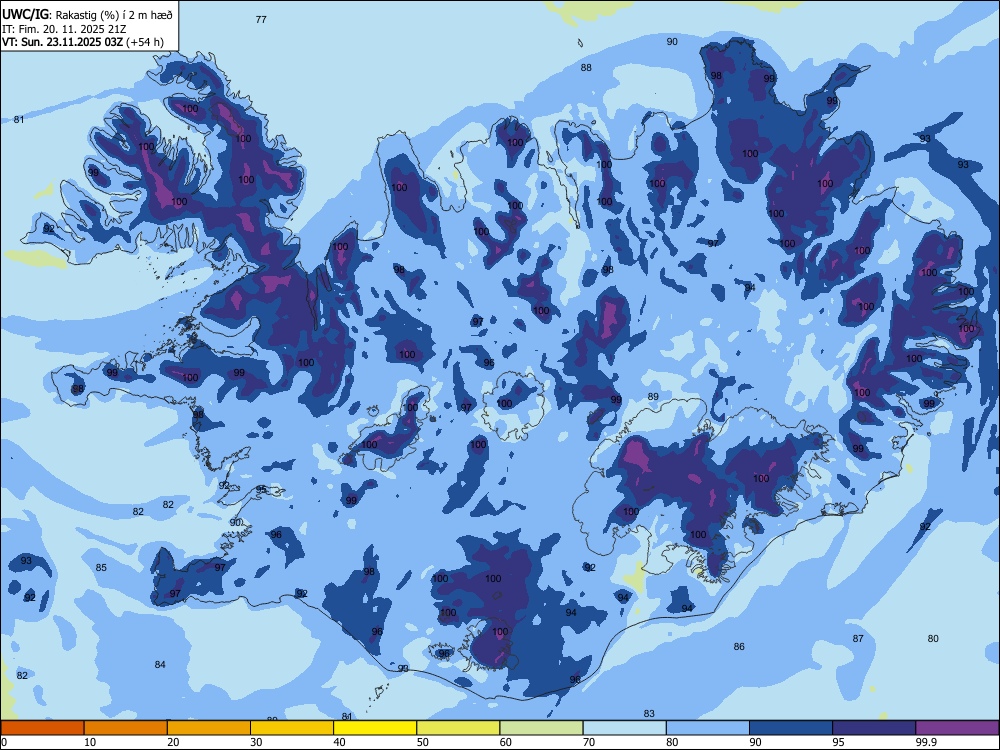
Task: Click the medium blue 90–95 legend band
Action: (791, 728)
